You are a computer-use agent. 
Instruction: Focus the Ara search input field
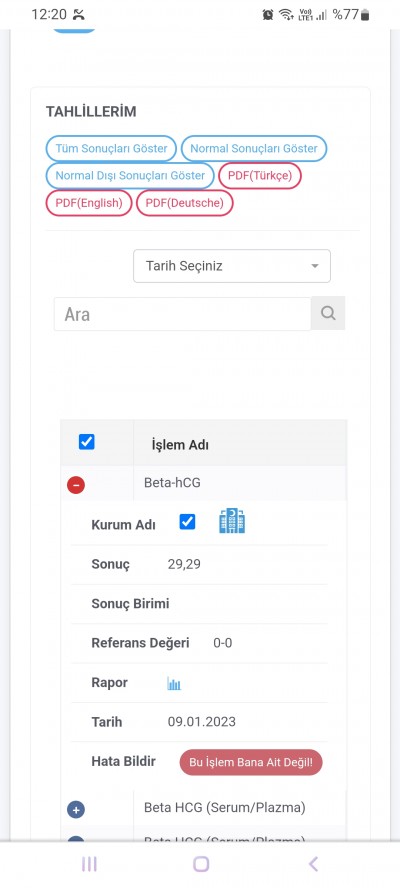tap(182, 314)
